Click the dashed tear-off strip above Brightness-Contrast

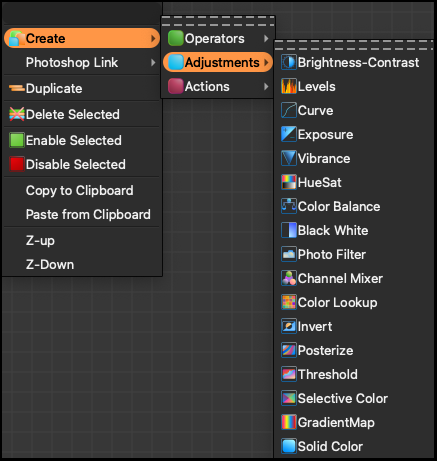(354, 45)
